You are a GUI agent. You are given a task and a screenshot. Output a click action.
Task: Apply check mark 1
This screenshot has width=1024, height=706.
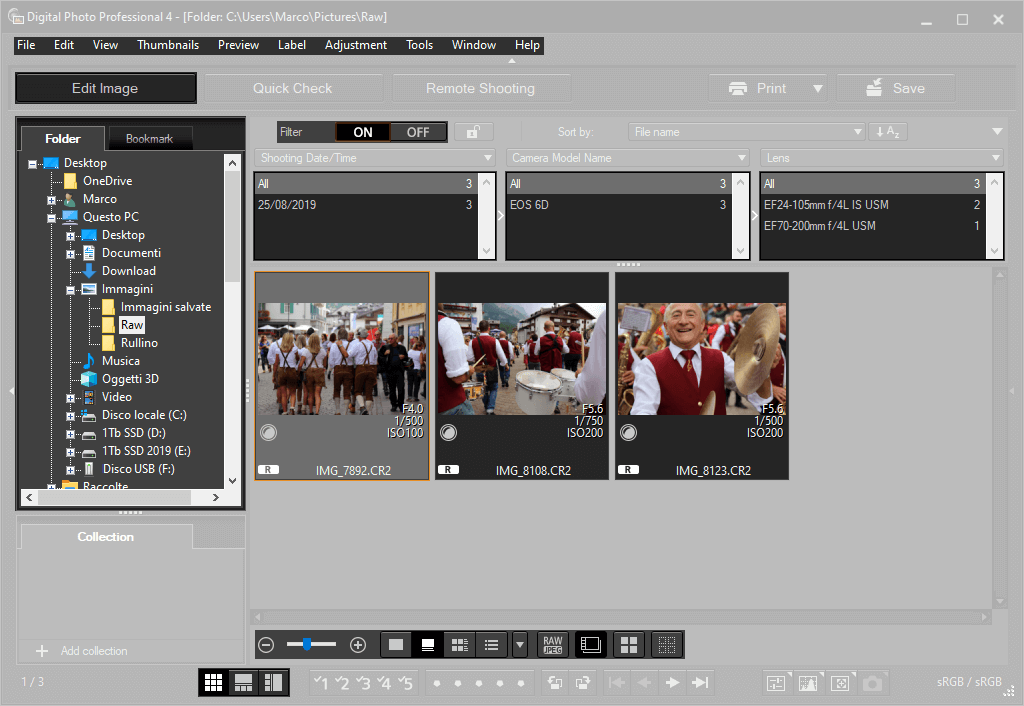(321, 683)
